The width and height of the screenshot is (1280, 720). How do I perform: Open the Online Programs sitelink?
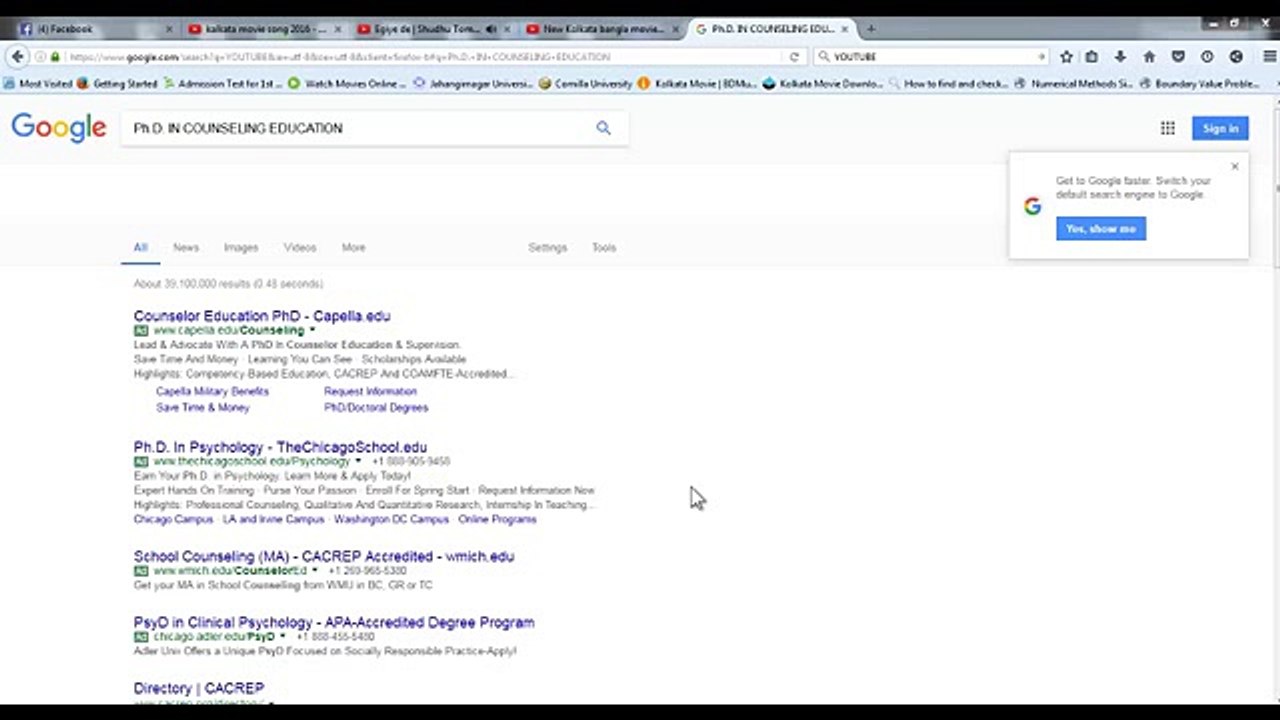[x=497, y=520]
